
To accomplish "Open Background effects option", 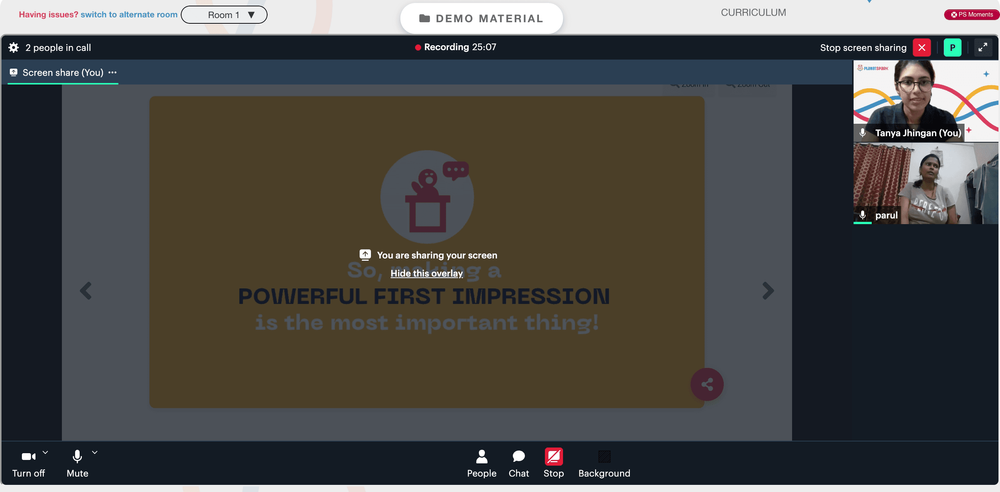I will tap(604, 464).
